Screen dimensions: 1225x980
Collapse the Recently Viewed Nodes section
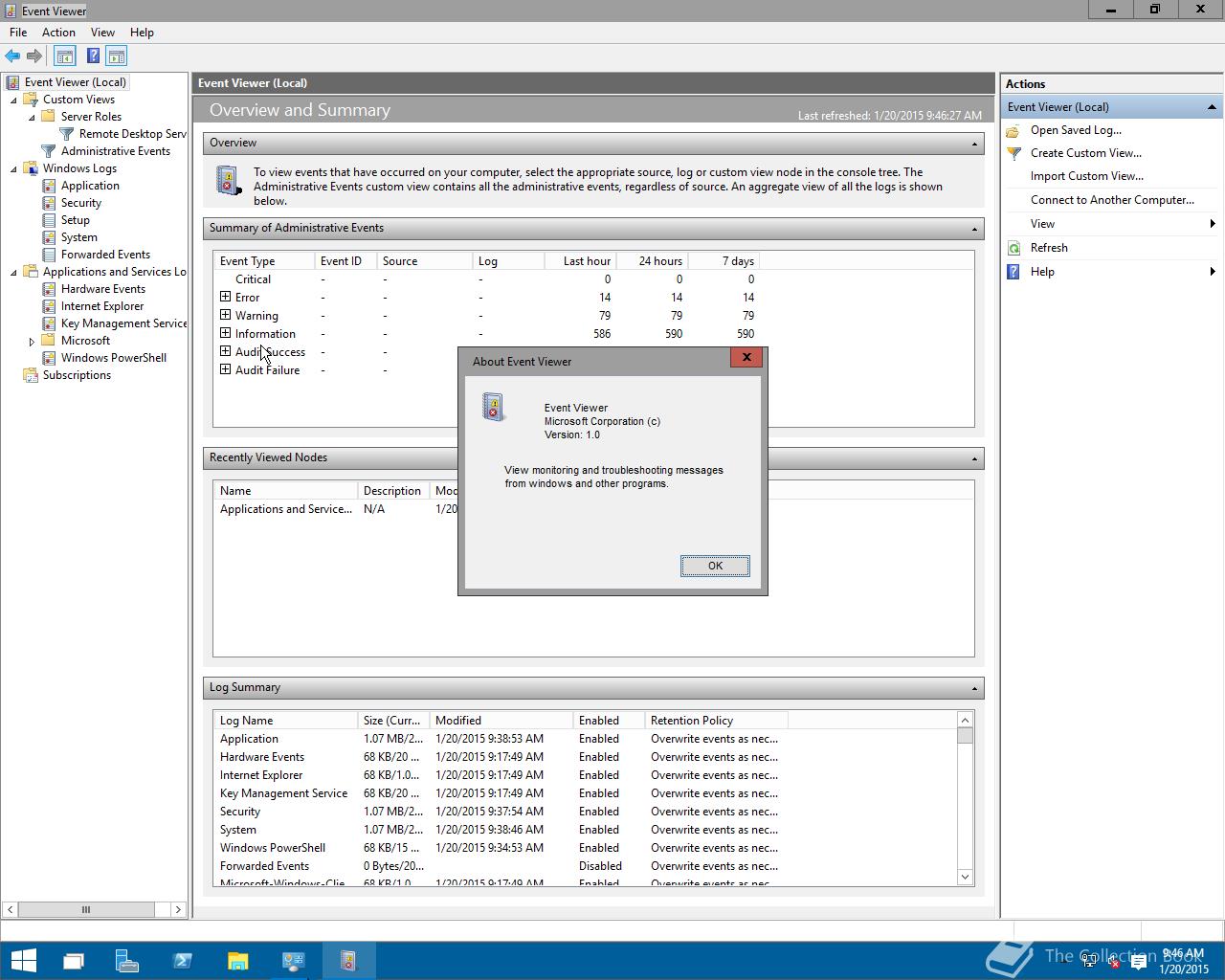(974, 458)
